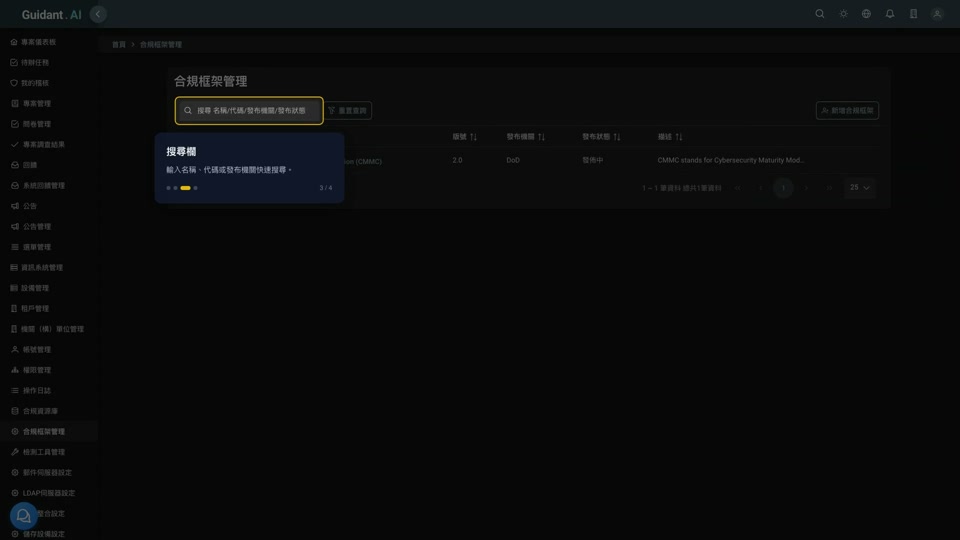Click the building icon in the top bar
The width and height of the screenshot is (960, 540).
[913, 13]
